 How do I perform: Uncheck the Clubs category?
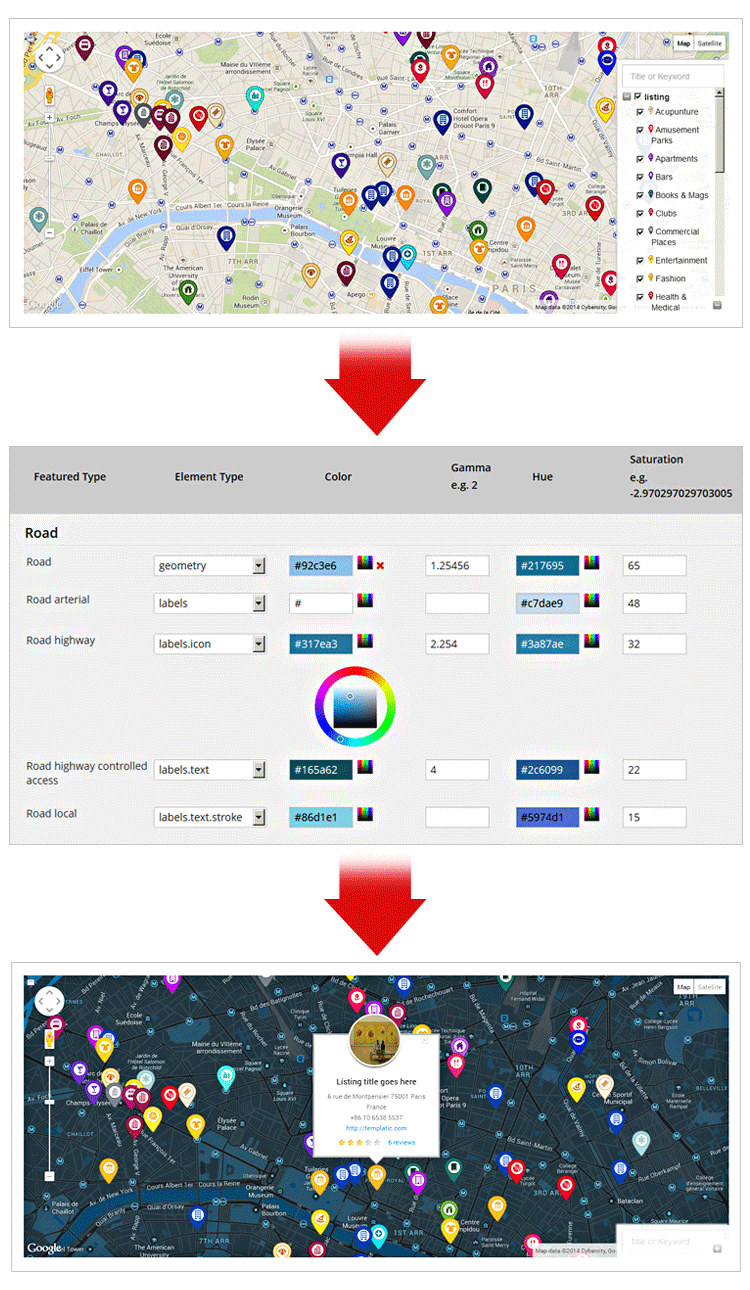pos(640,213)
